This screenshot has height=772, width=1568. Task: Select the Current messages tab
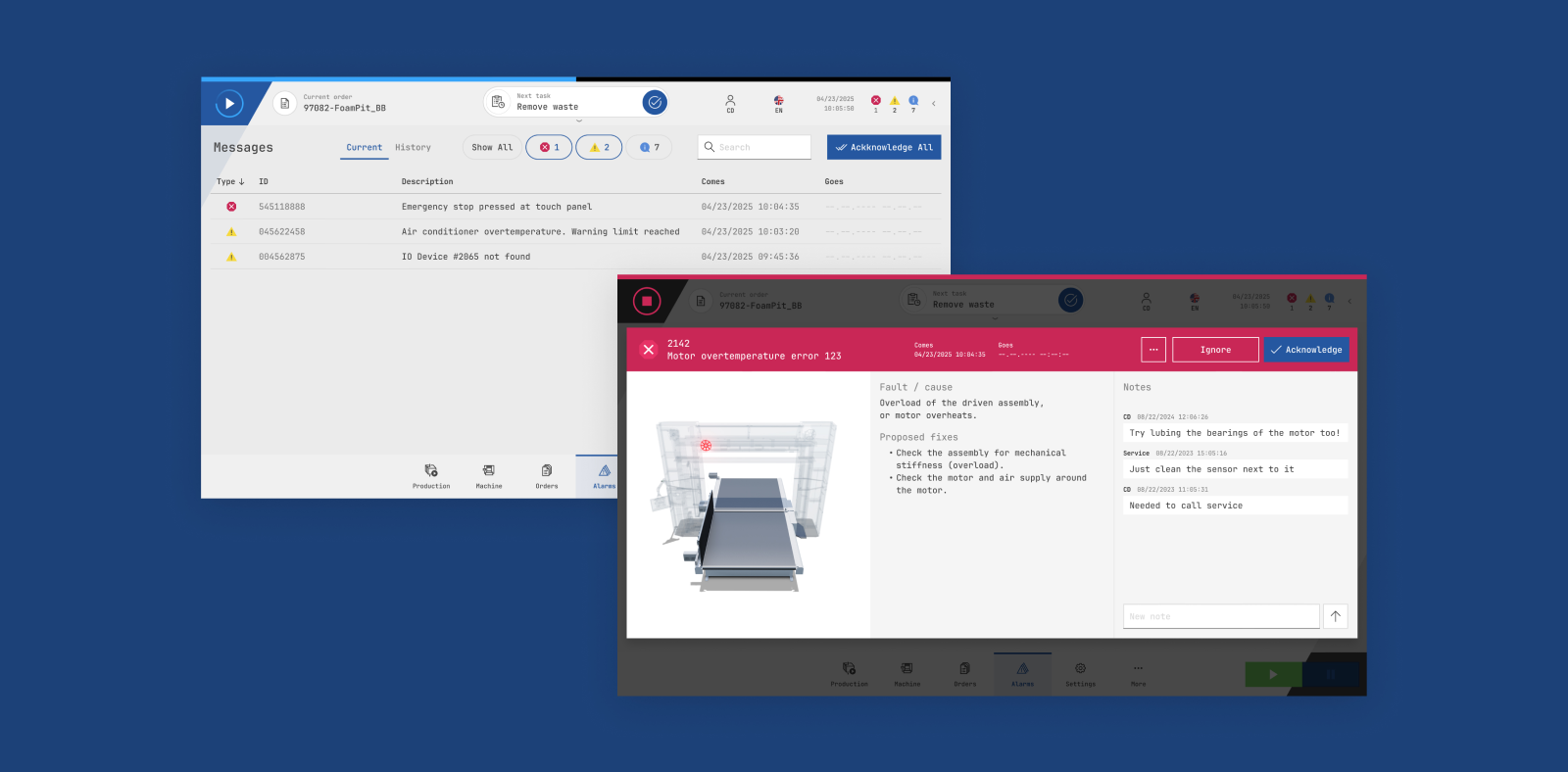pos(364,148)
